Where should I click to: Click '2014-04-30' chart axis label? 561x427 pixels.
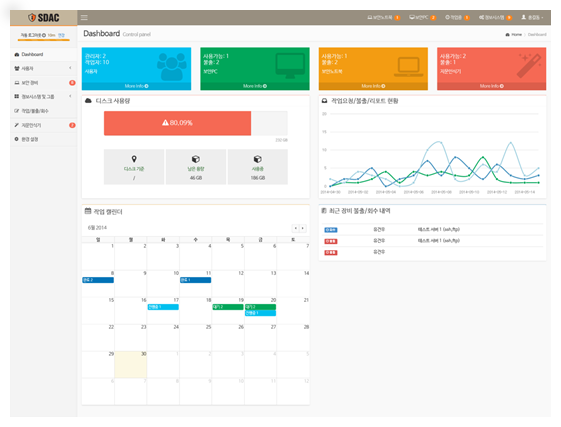click(x=330, y=192)
